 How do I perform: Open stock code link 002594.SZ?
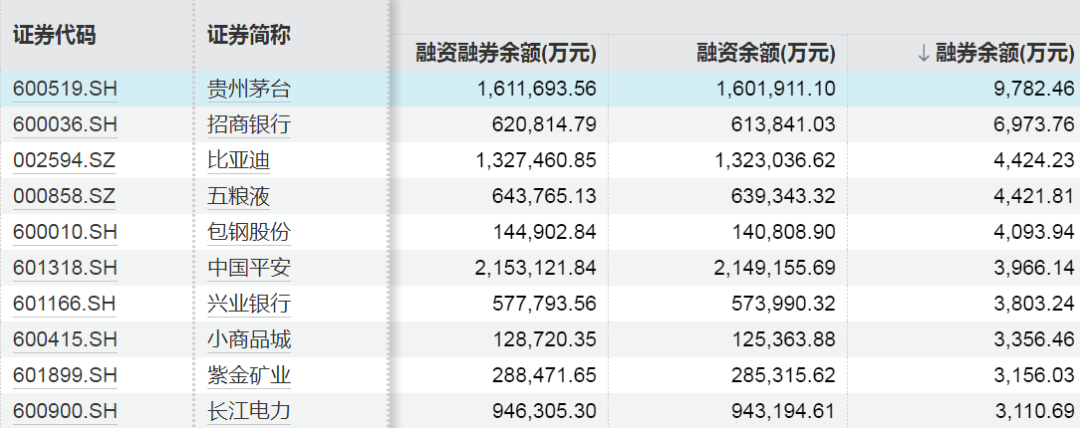(64, 161)
